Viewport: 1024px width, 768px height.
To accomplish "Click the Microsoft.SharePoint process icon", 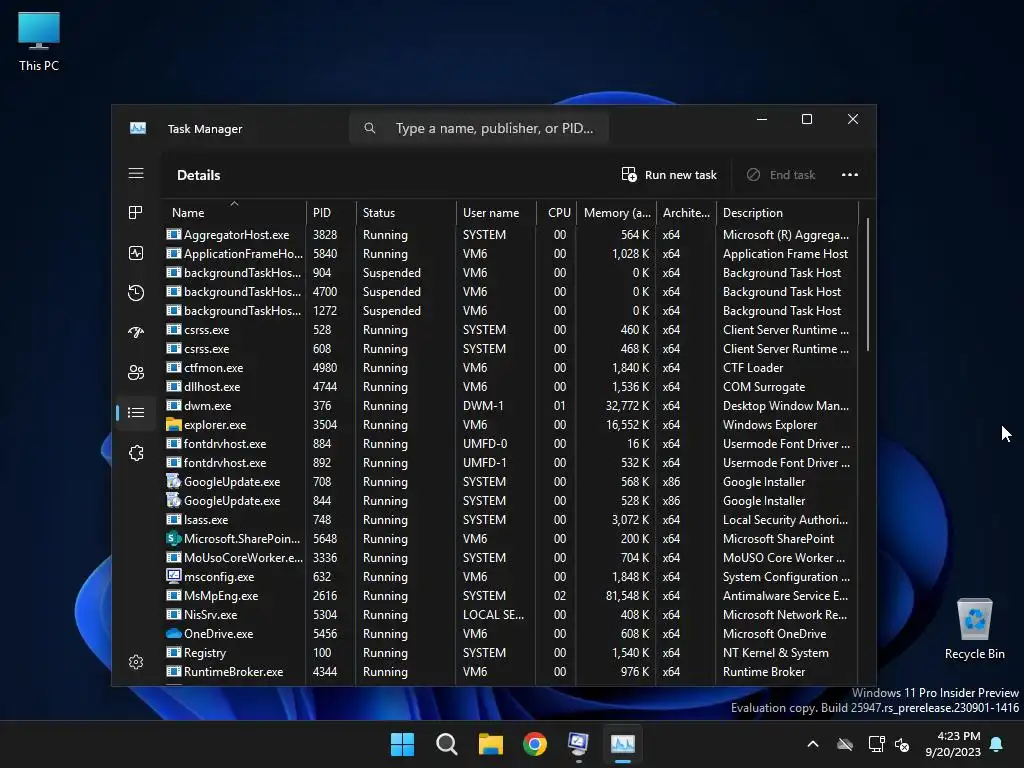I will 173,539.
